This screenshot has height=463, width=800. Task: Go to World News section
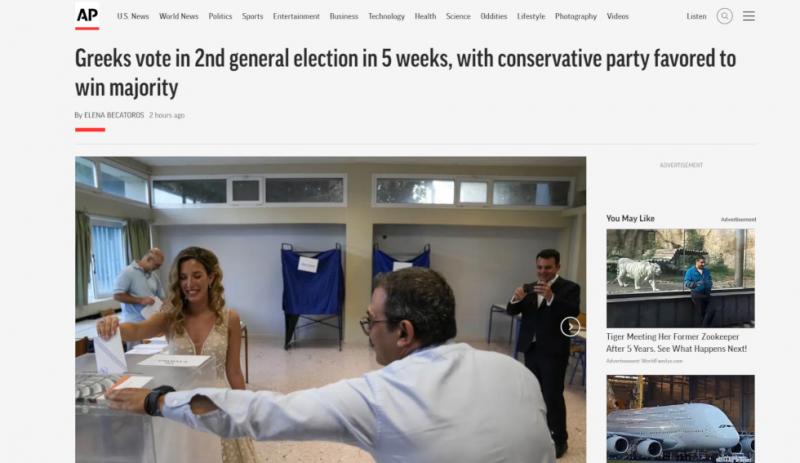(x=179, y=16)
